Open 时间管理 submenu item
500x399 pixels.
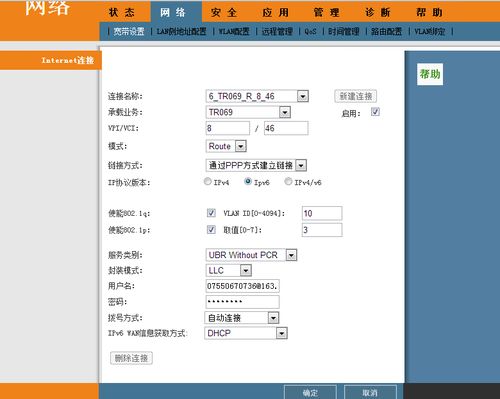point(344,32)
